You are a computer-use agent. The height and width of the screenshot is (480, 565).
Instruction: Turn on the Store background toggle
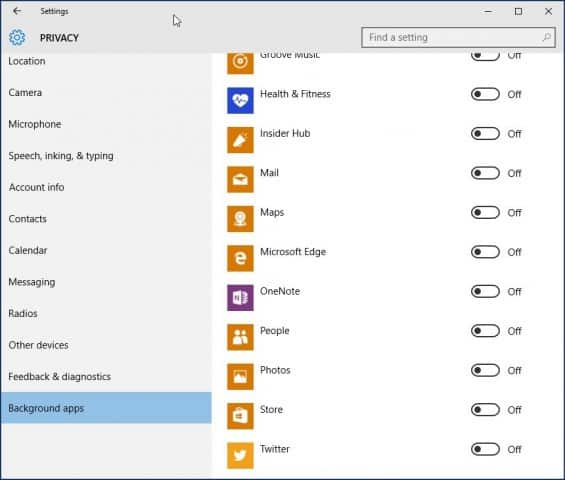pyautogui.click(x=485, y=410)
